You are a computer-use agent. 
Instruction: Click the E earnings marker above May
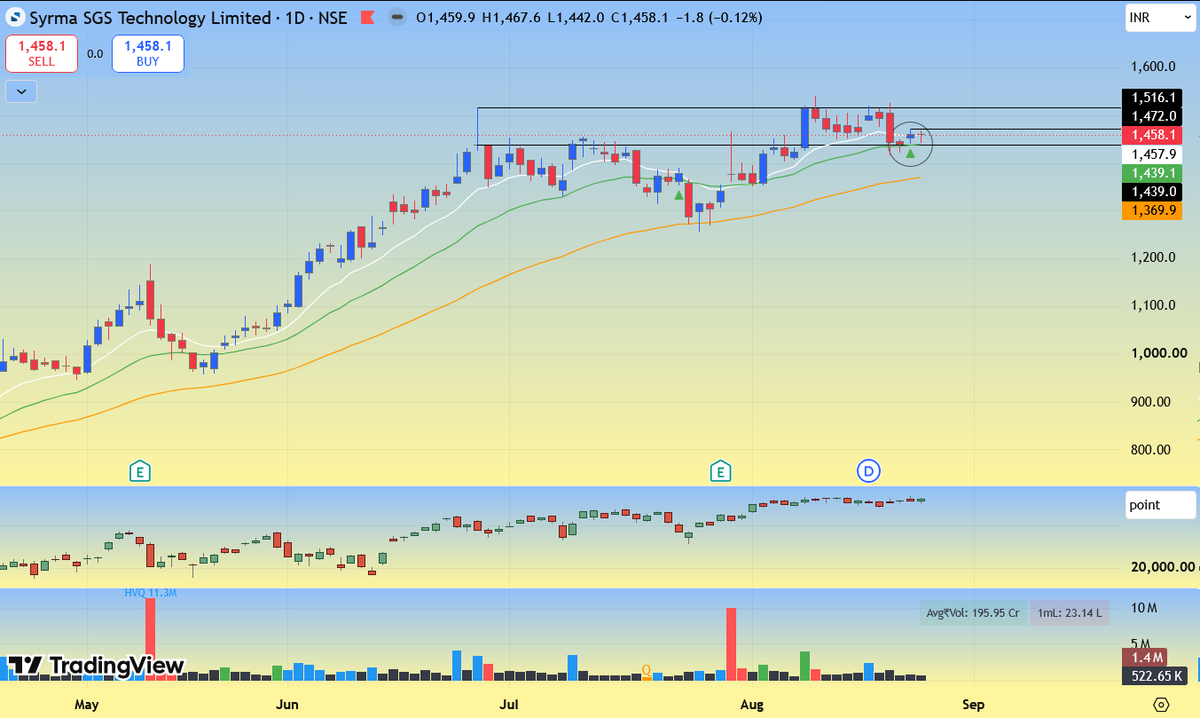pos(141,471)
